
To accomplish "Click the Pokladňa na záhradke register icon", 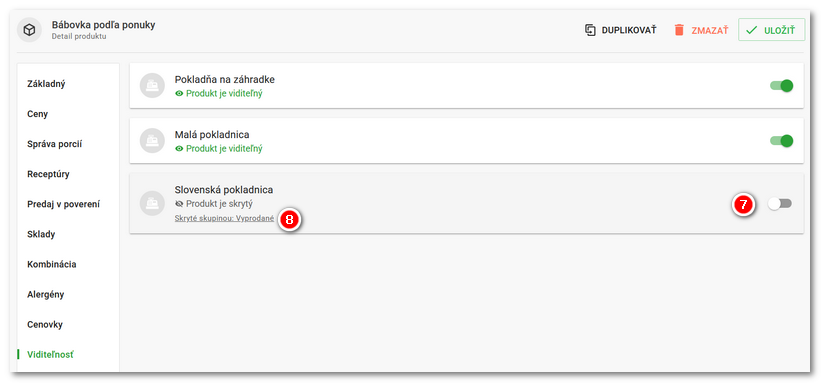I will point(152,86).
